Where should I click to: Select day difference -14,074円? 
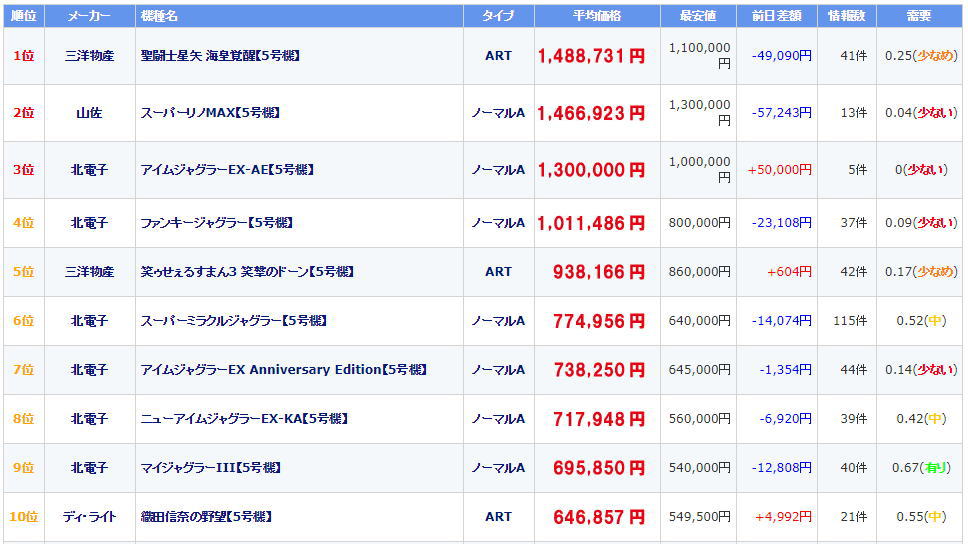[782, 320]
